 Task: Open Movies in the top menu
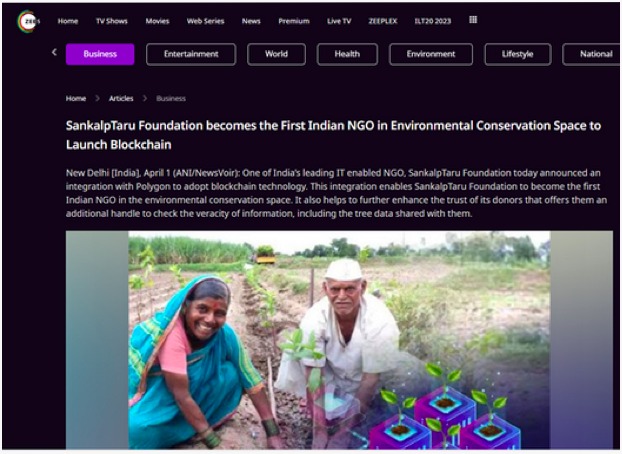[157, 21]
